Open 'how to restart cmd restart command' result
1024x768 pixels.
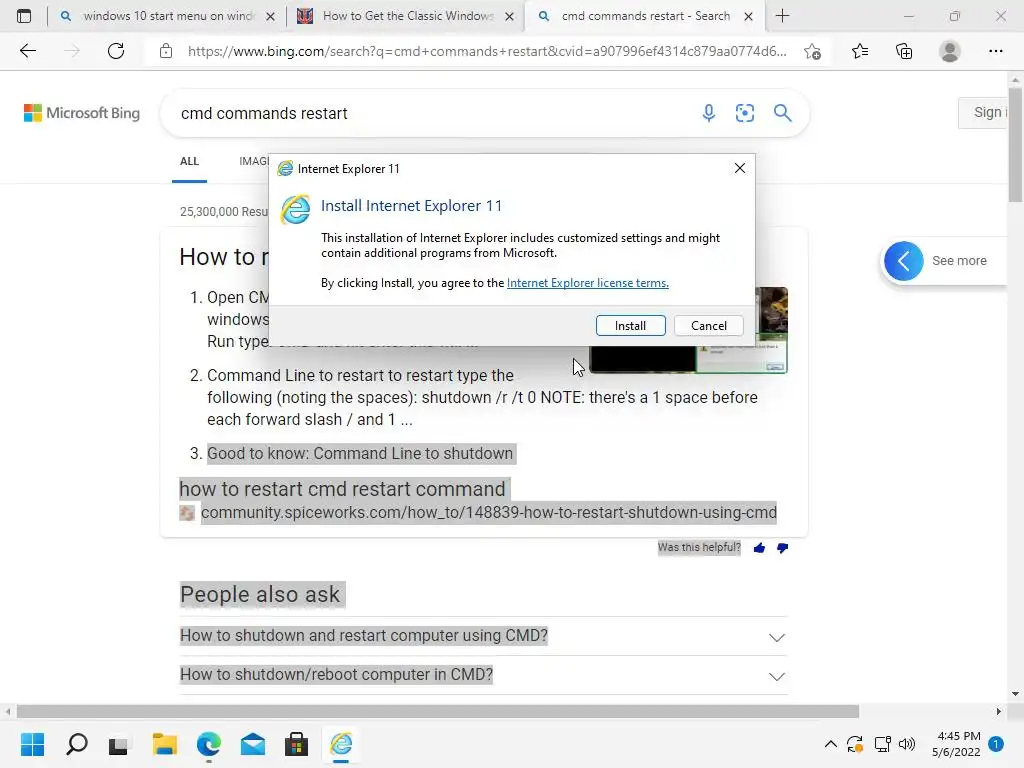click(x=342, y=489)
